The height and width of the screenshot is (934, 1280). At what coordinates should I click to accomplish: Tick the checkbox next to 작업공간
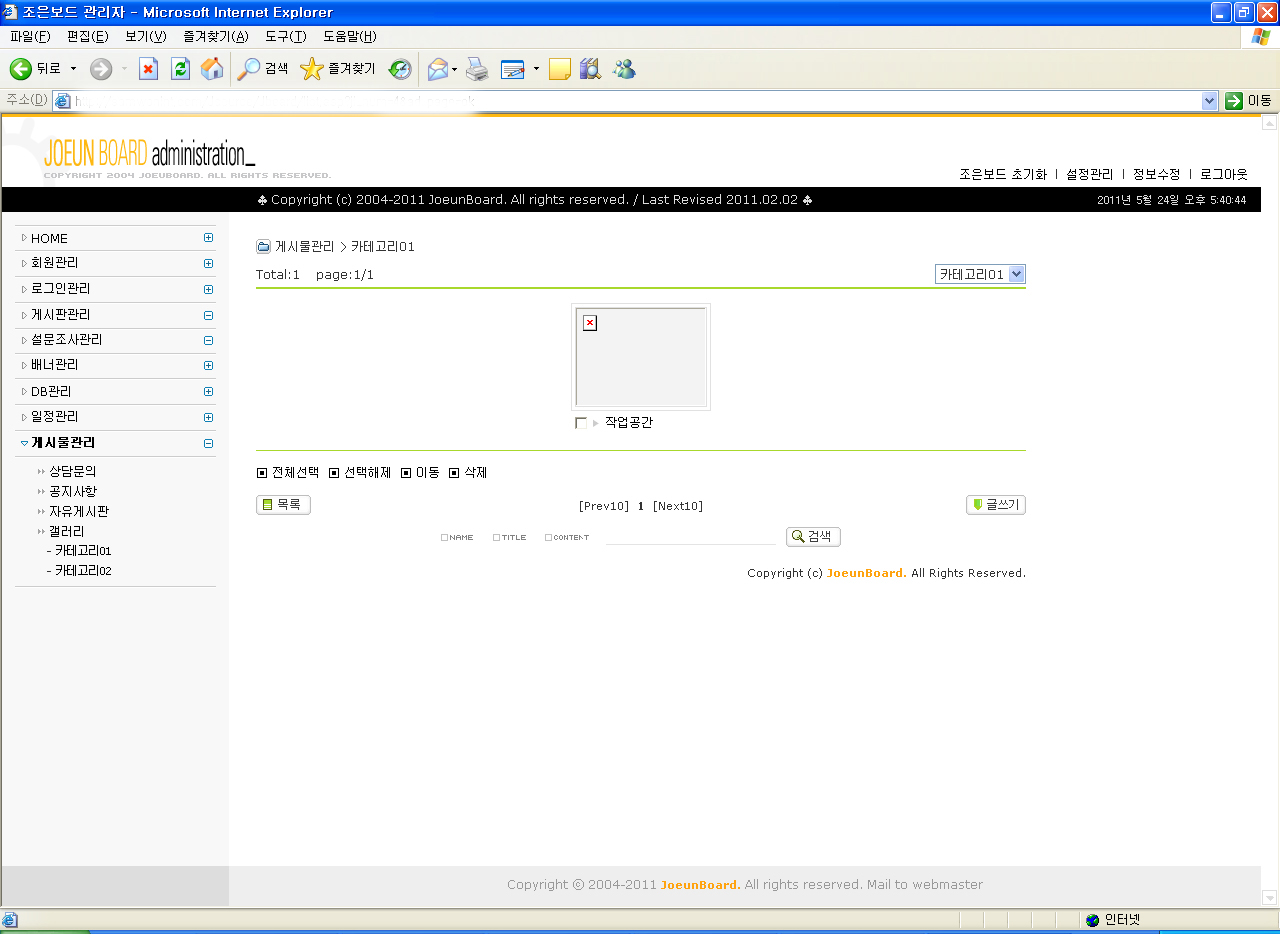(x=581, y=423)
